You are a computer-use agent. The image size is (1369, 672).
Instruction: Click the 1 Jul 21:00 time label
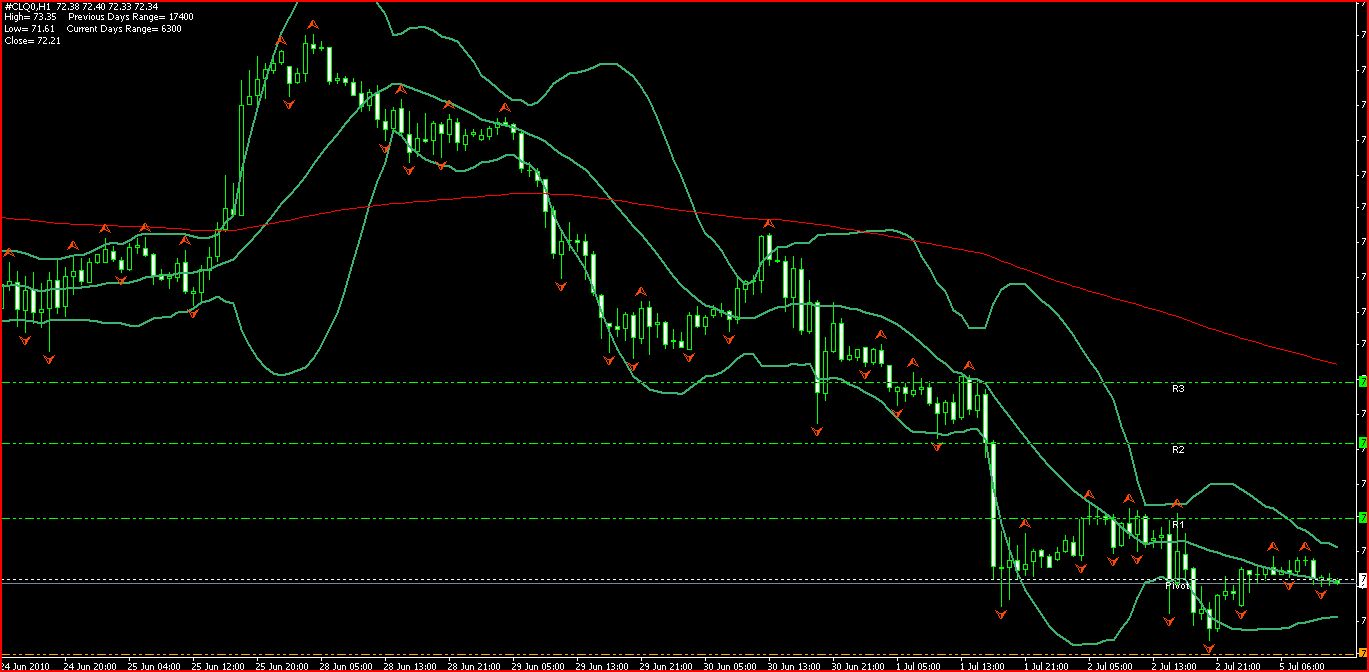(1048, 665)
